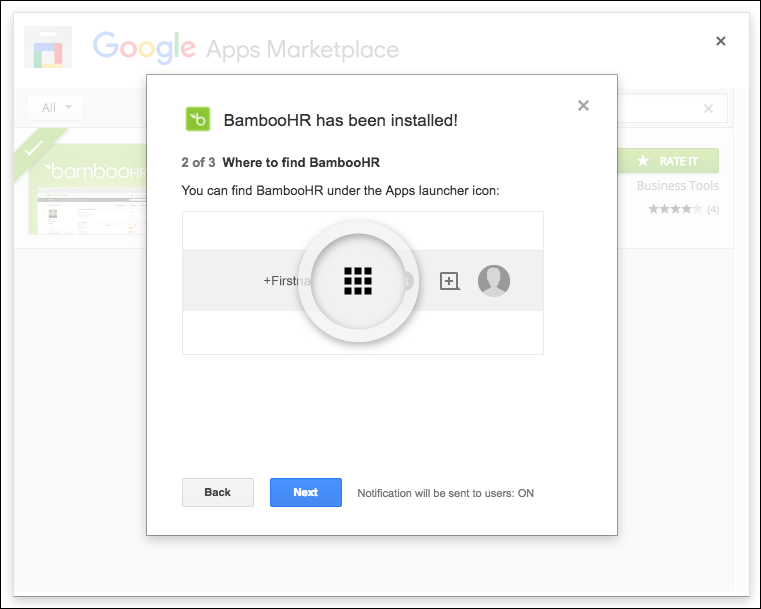The height and width of the screenshot is (609, 761).
Task: Open the All category dropdown
Action: click(x=55, y=107)
